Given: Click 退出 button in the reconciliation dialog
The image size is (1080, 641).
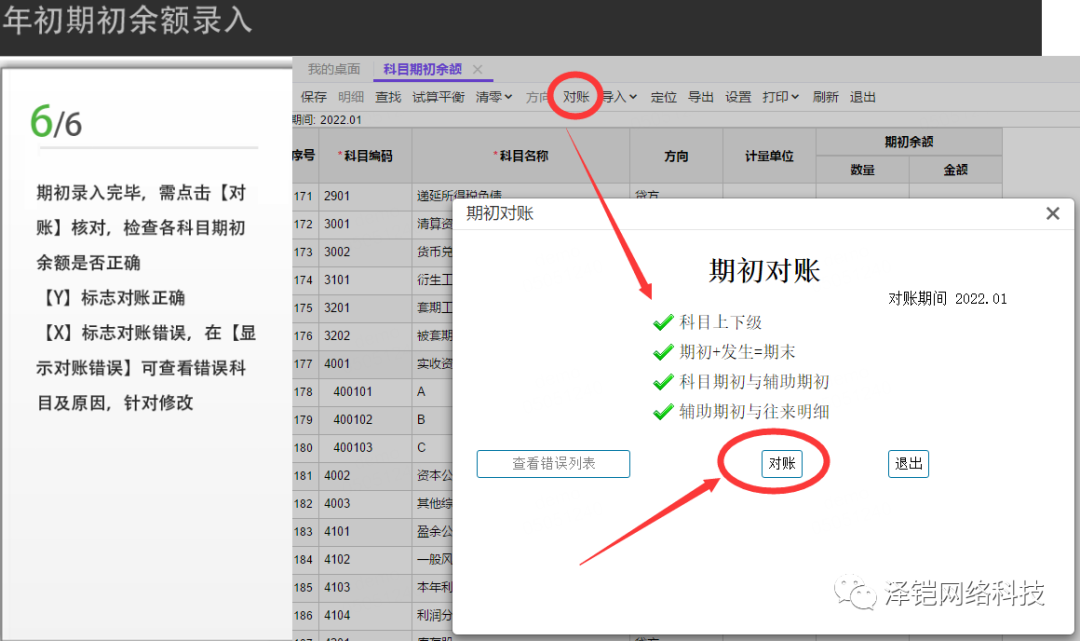Looking at the screenshot, I should click(908, 464).
